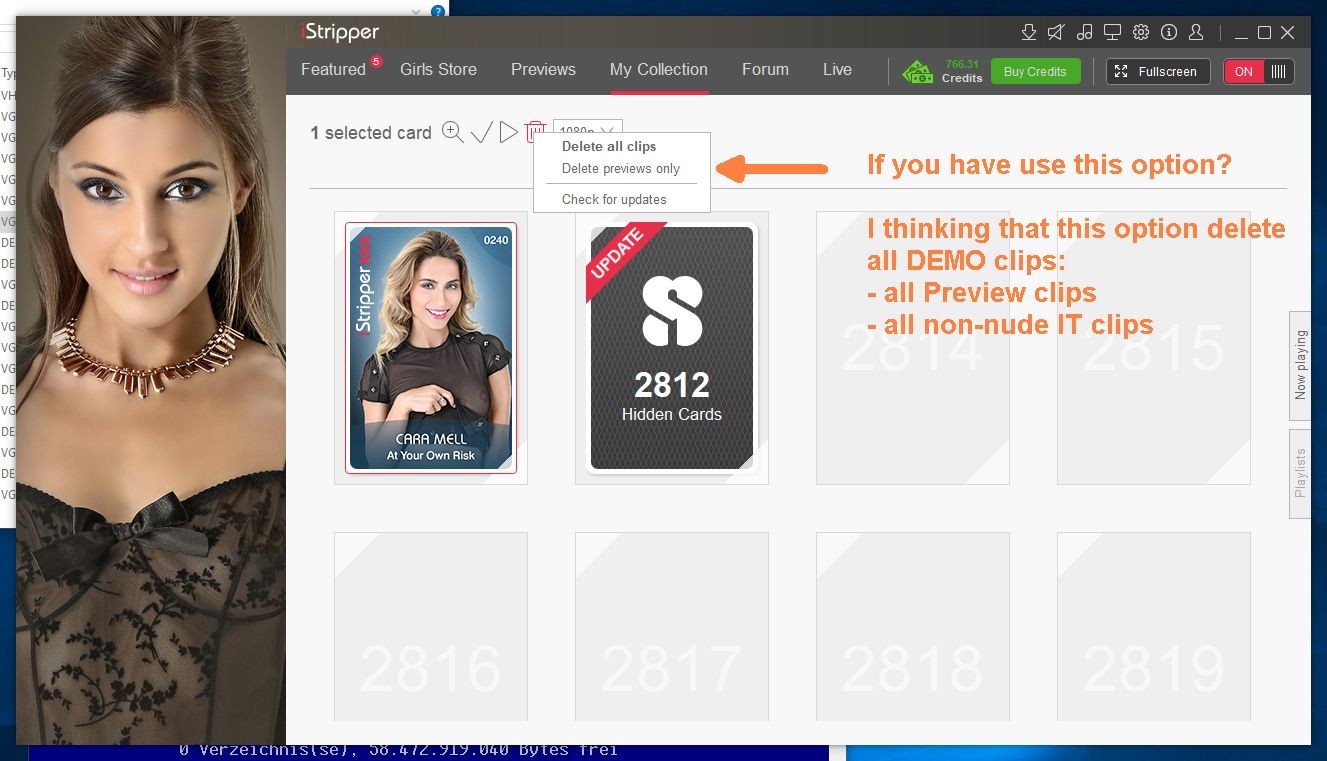Open the Now playing side tab
This screenshot has height=761, width=1327.
pyautogui.click(x=1300, y=365)
